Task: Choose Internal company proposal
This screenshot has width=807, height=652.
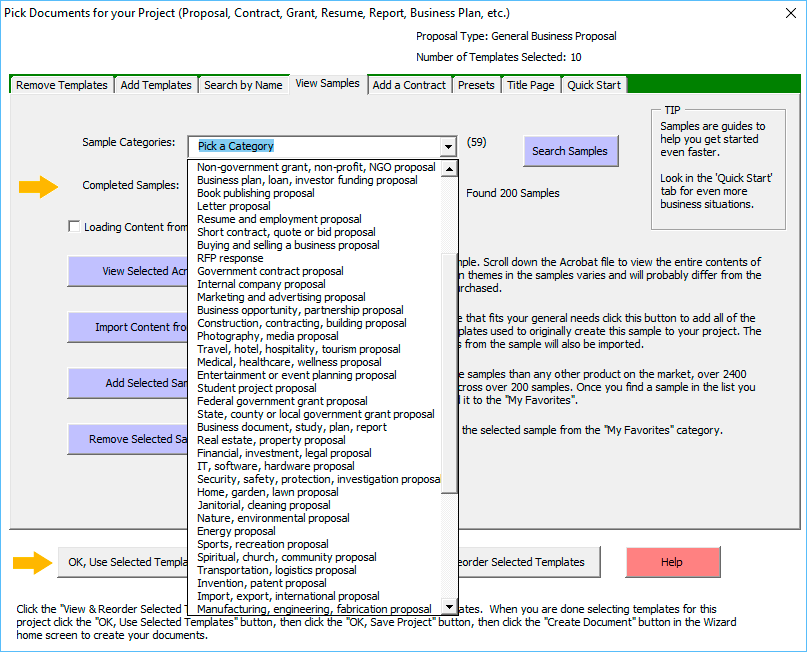Action: click(x=315, y=284)
